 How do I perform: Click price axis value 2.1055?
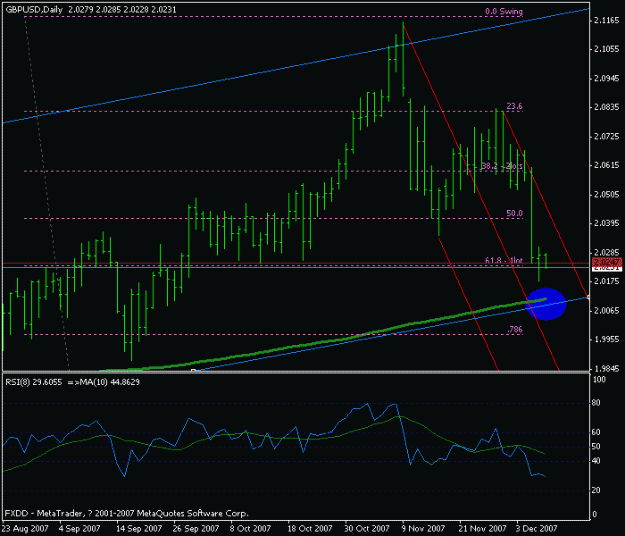point(607,49)
